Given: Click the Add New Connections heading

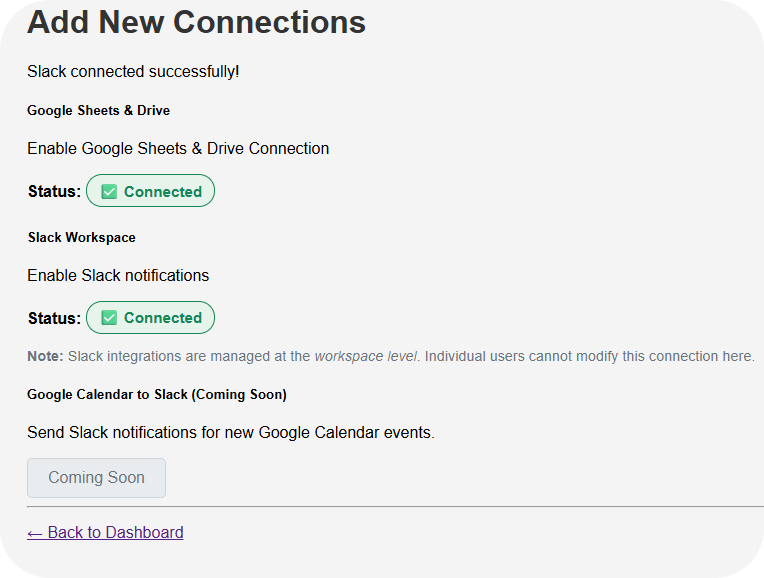Looking at the screenshot, I should pos(196,22).
